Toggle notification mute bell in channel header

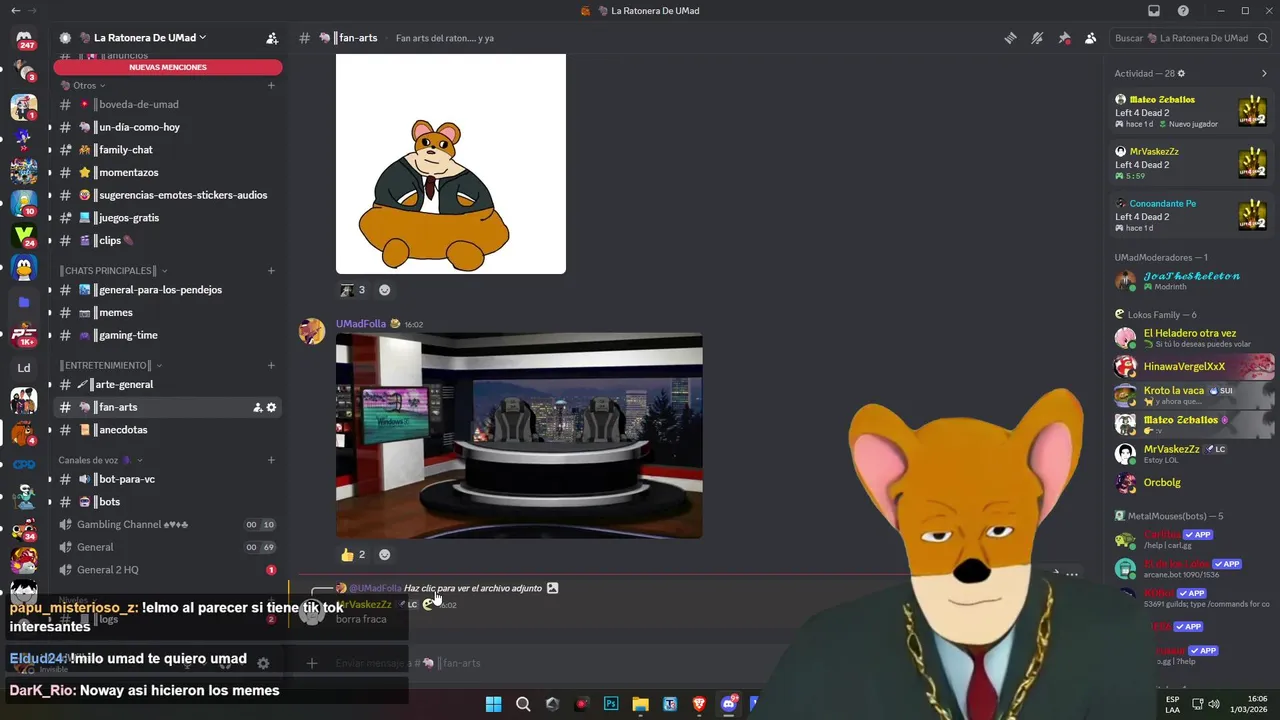point(1037,38)
